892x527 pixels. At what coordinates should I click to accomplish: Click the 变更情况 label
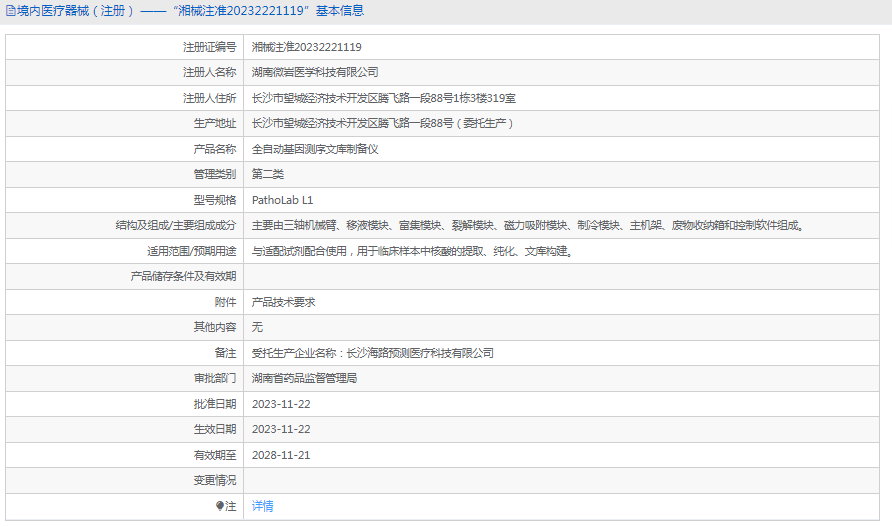(x=214, y=480)
